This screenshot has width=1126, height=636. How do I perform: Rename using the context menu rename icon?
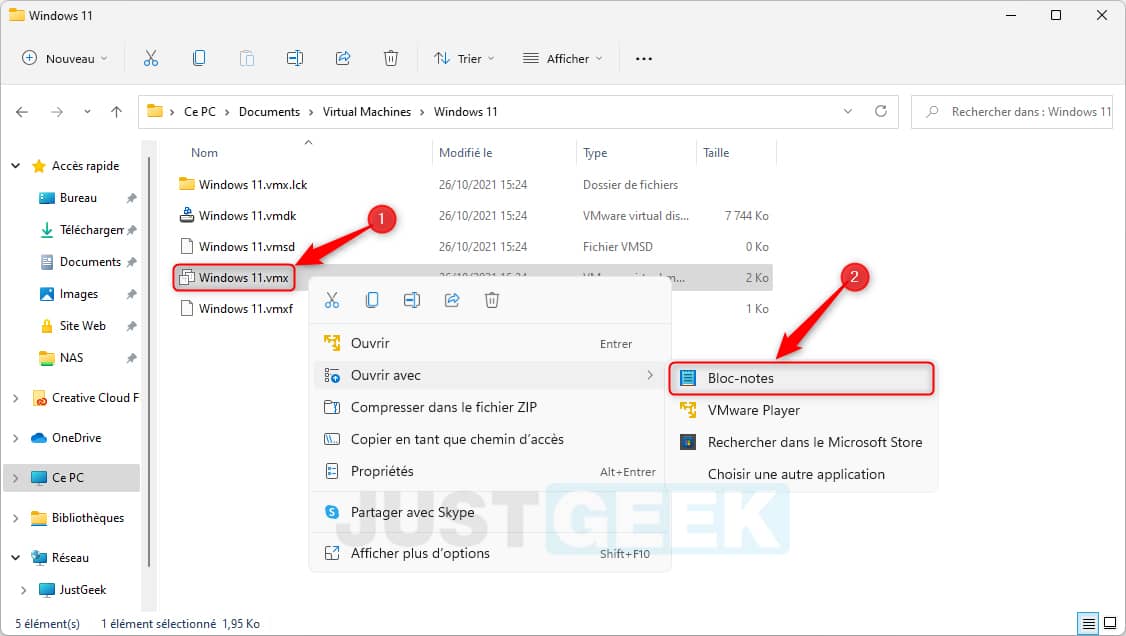(x=412, y=300)
